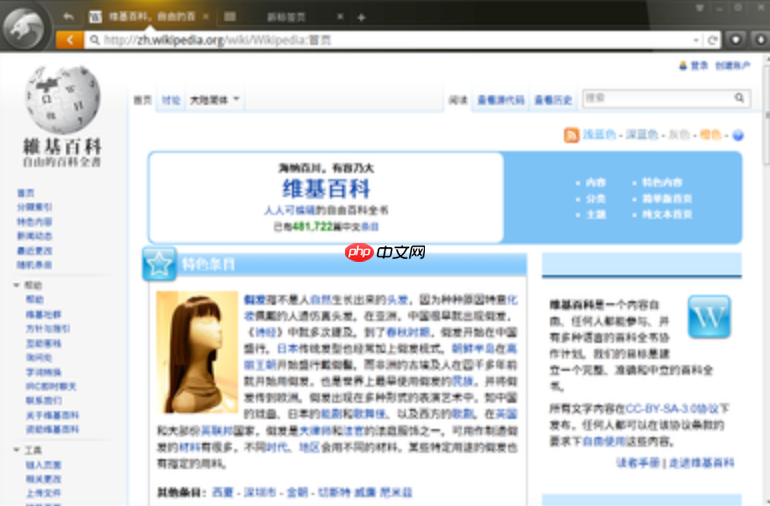Screen dimensions: 770x506
Task: Click the 创建账户 link
Action: pyautogui.click(x=733, y=65)
